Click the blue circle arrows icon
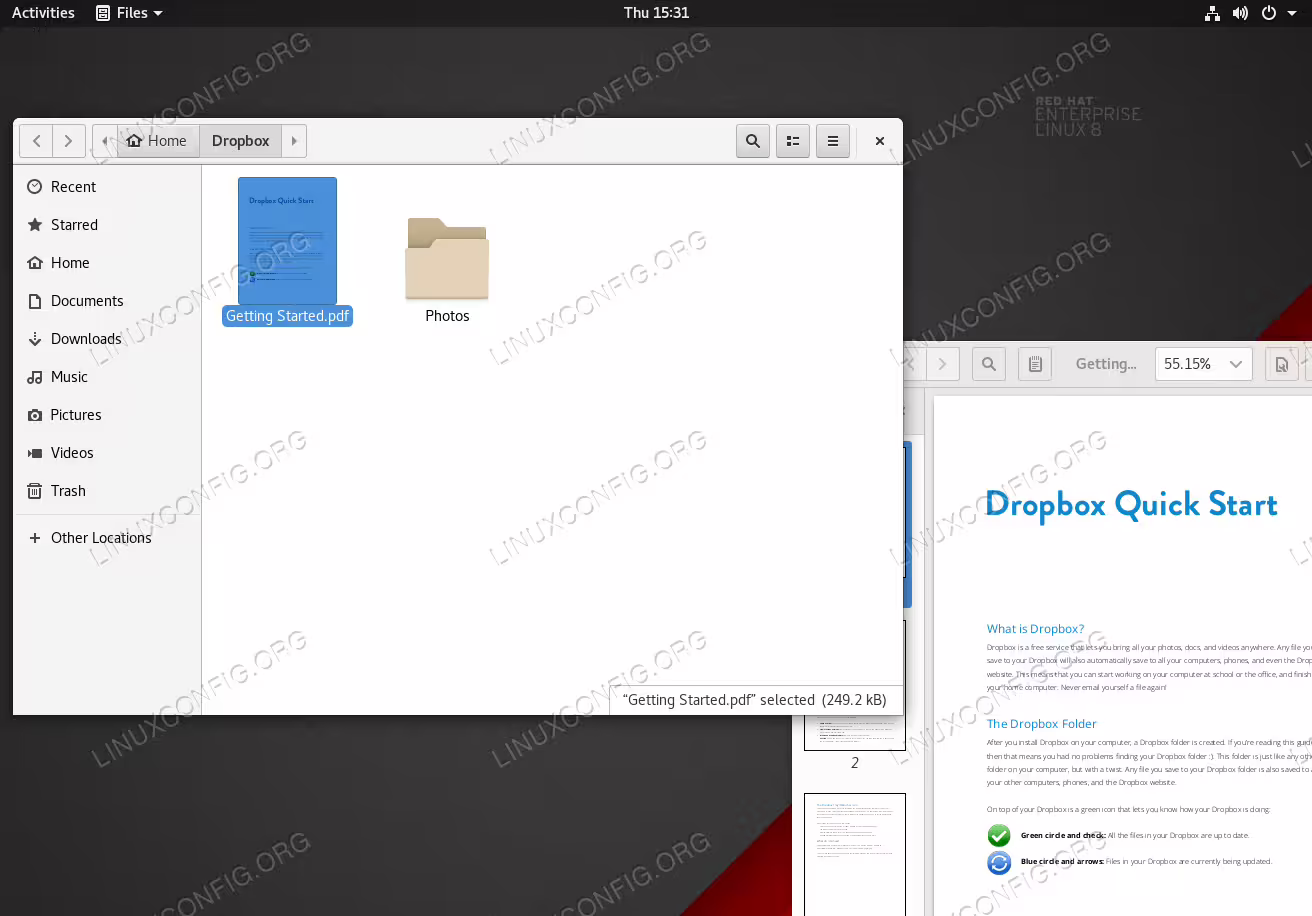This screenshot has width=1312, height=916. coord(999,862)
